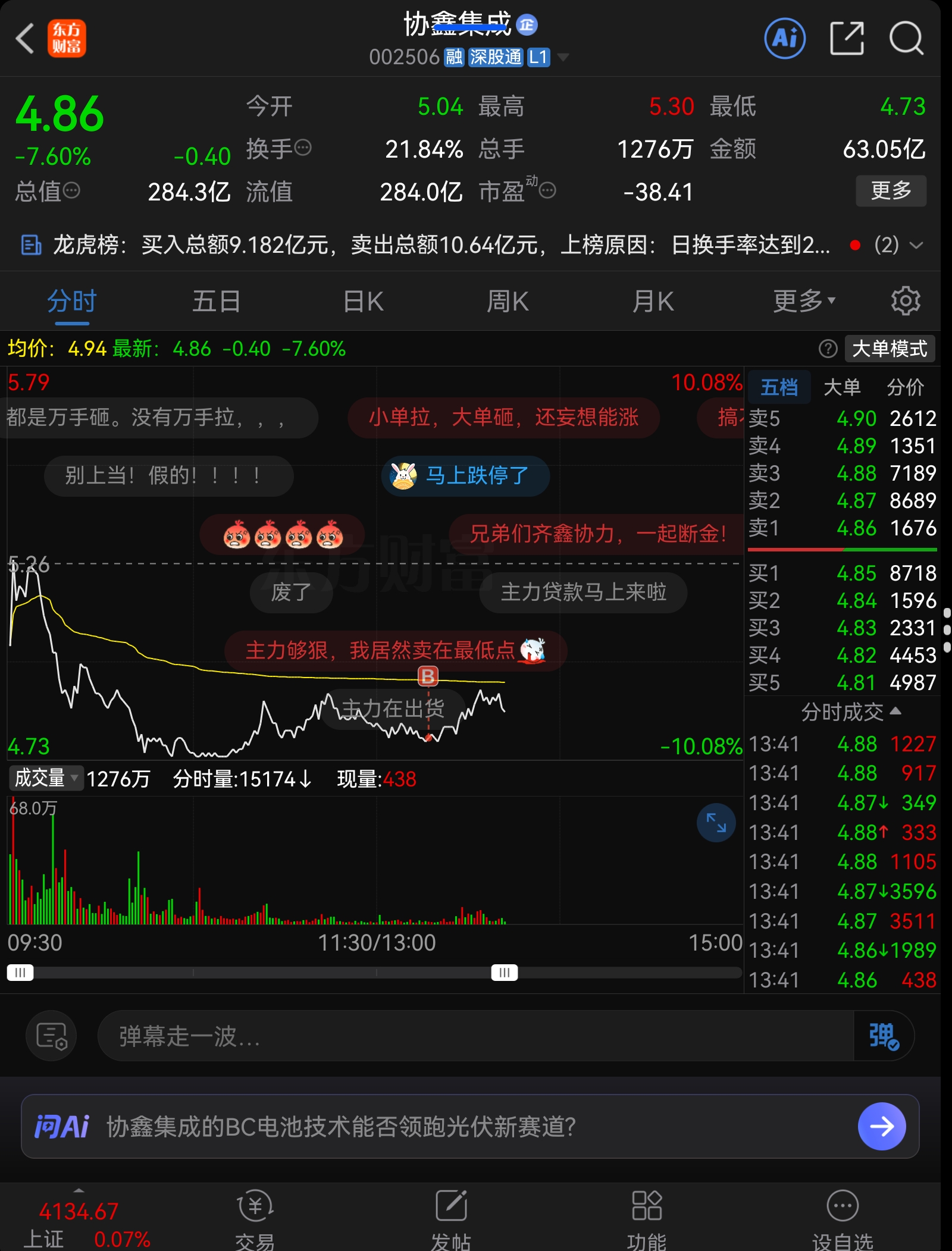Switch to the 五日 tab
Image resolution: width=952 pixels, height=1251 pixels.
(x=216, y=301)
